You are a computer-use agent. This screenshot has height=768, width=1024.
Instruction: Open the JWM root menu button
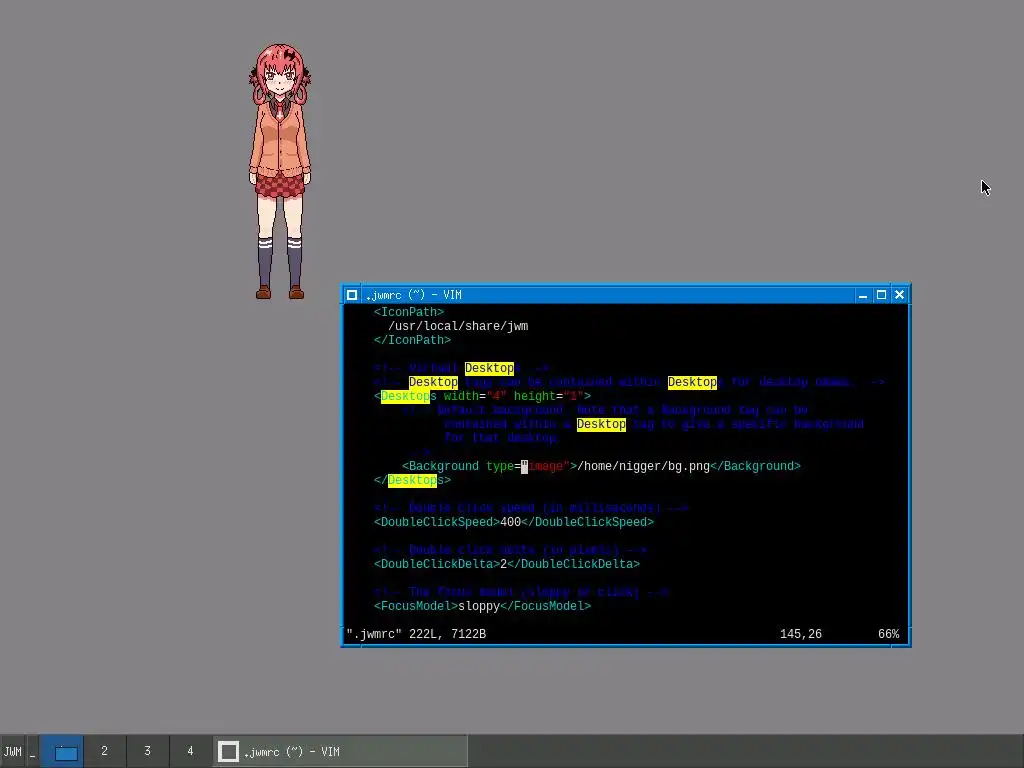coord(12,752)
